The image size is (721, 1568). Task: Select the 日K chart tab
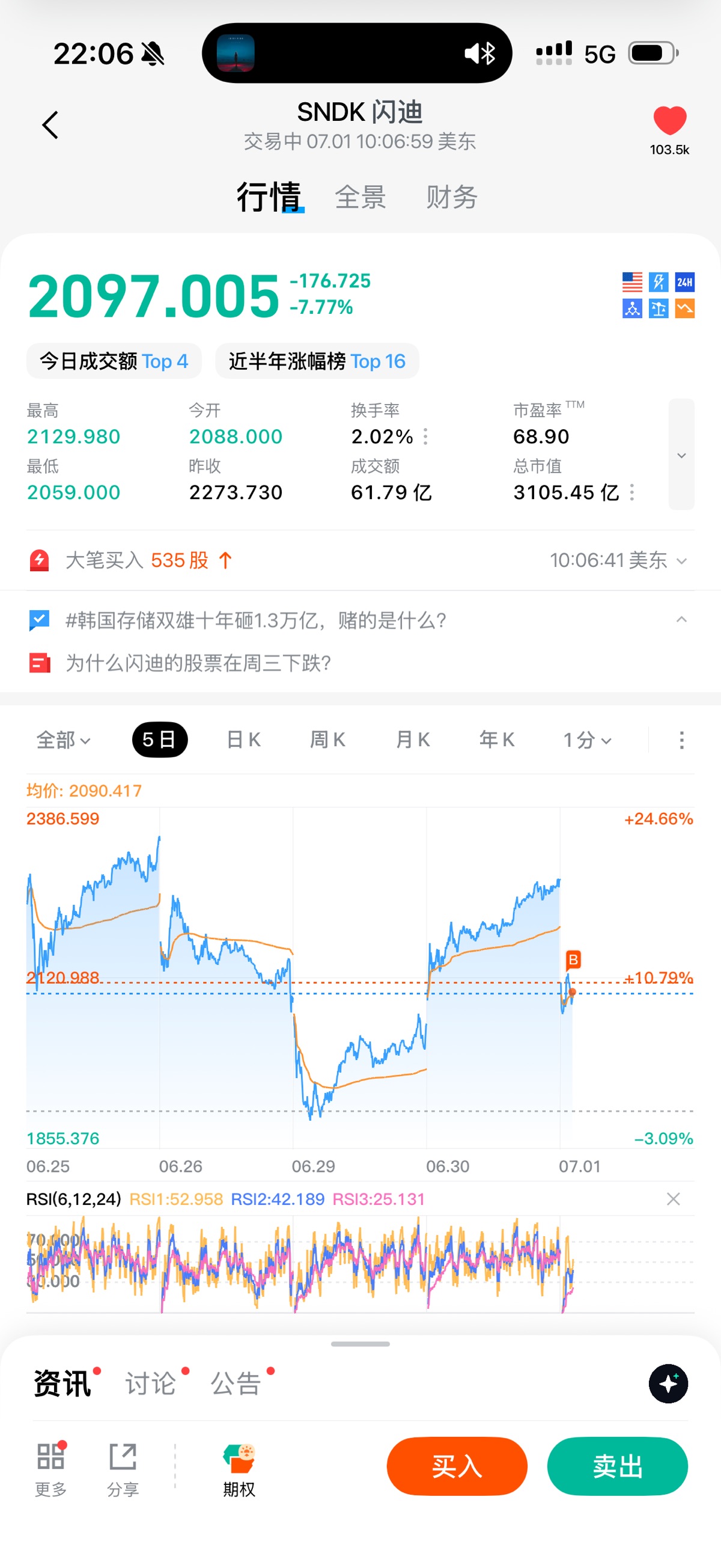(243, 740)
